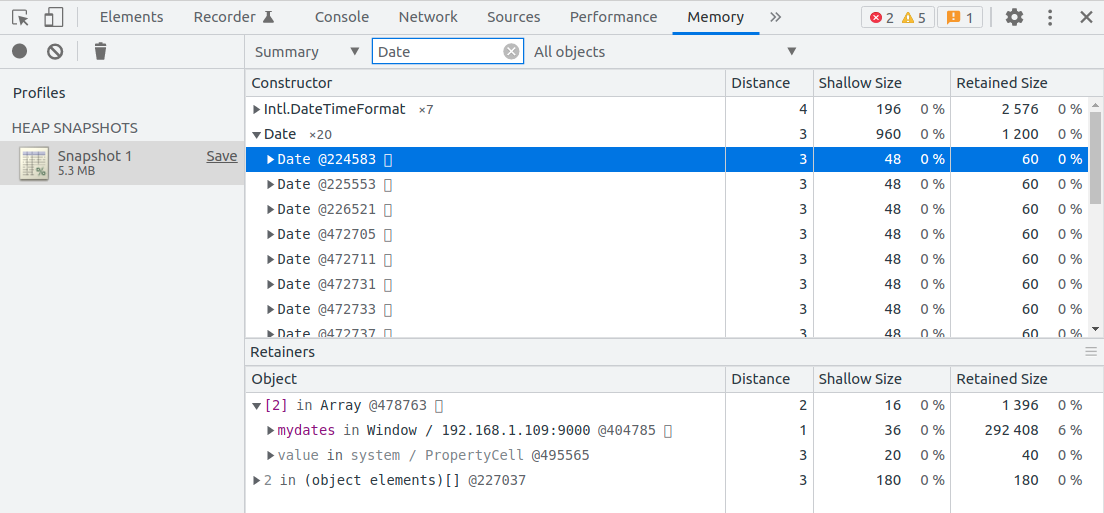
Task: Click the inspect element picker icon
Action: (x=20, y=17)
